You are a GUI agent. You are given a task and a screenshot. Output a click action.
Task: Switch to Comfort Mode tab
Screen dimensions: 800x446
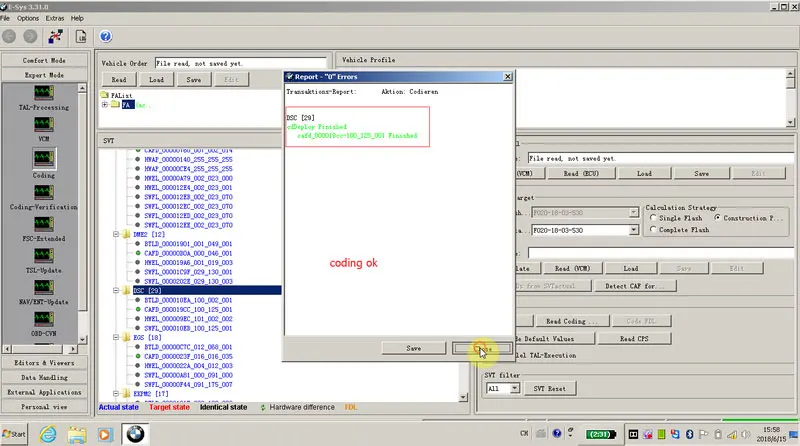tap(44, 60)
